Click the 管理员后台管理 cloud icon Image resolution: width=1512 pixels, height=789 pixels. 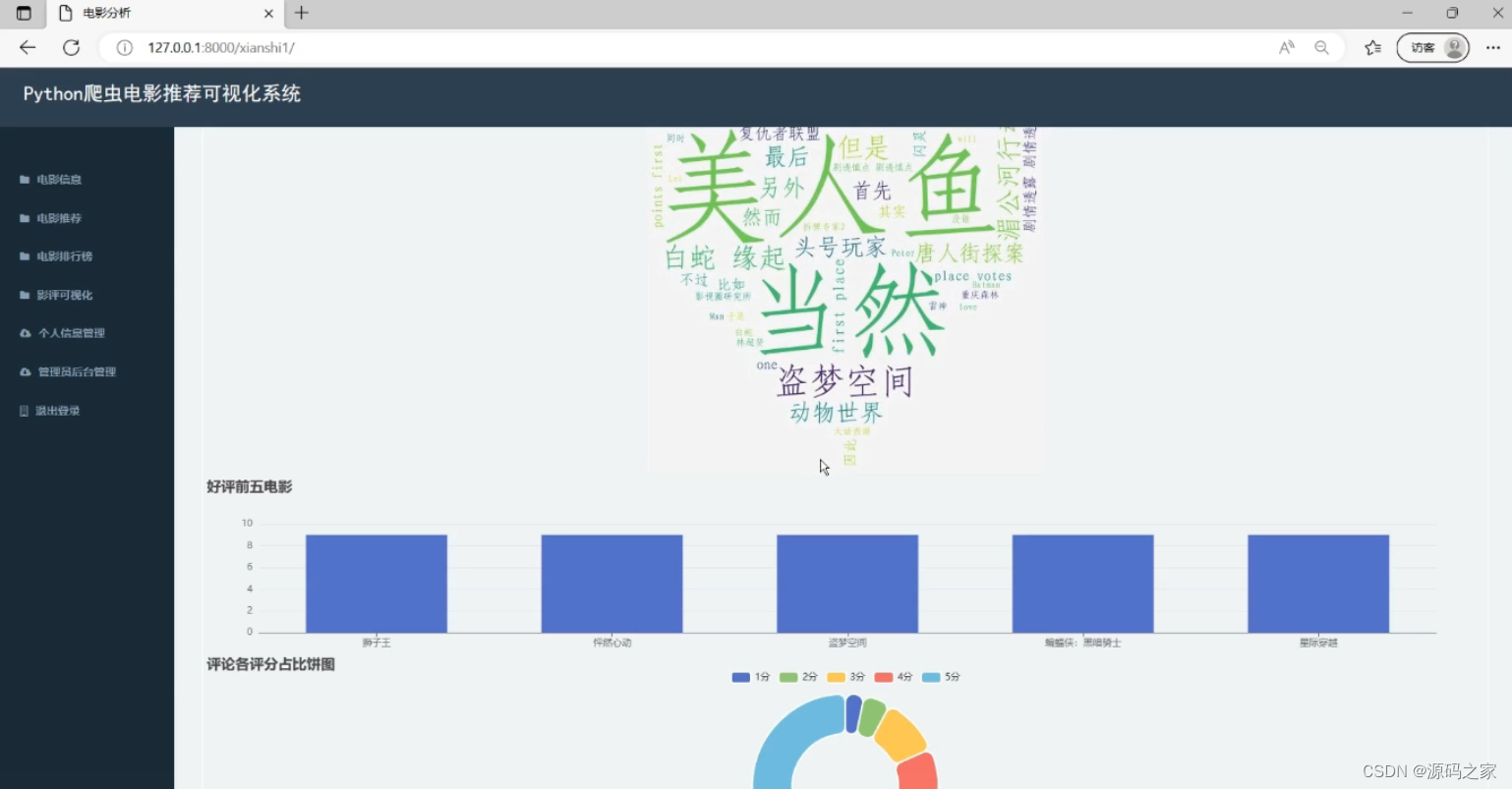point(24,371)
